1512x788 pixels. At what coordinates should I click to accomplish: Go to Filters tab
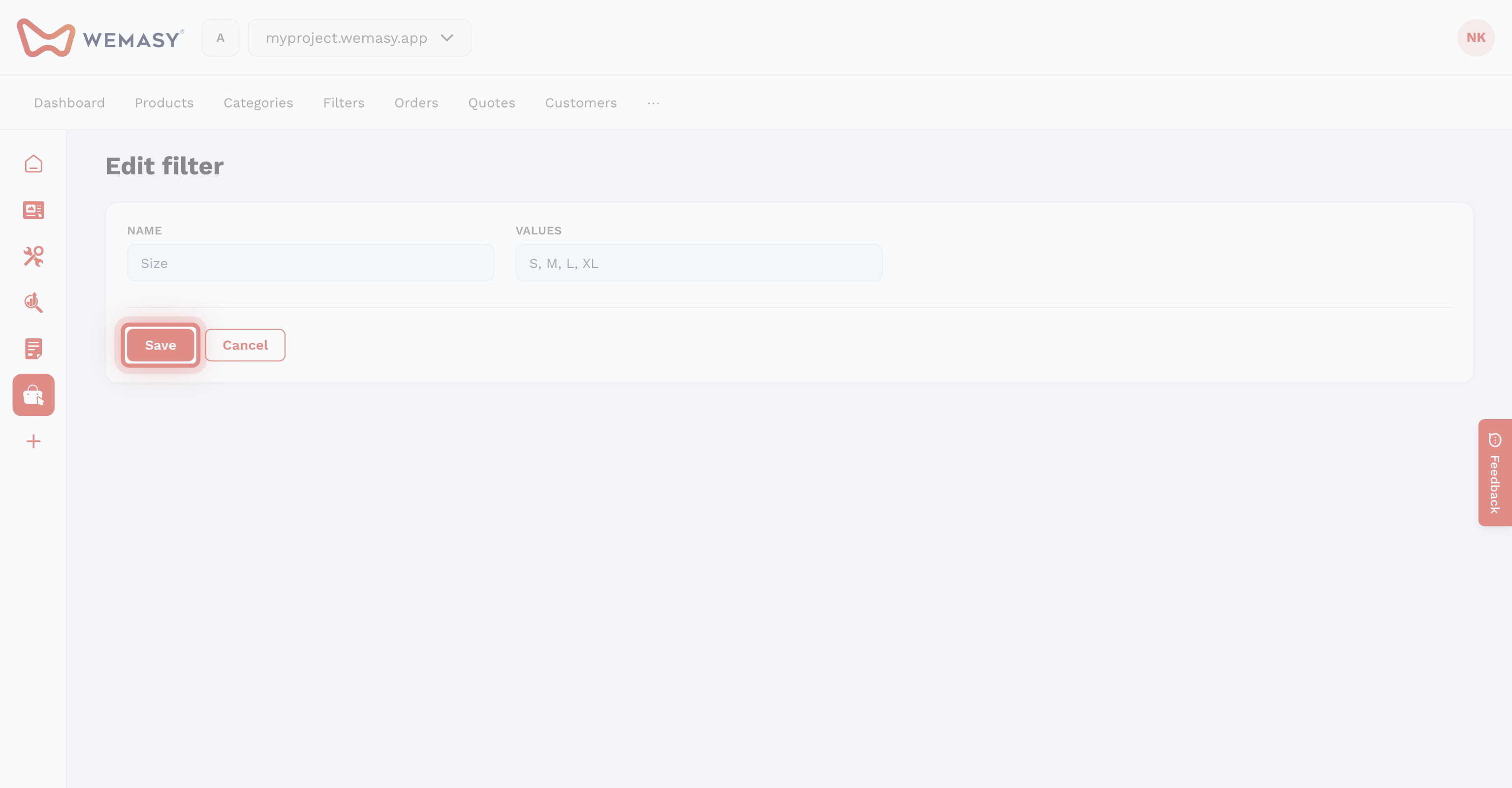[x=344, y=103]
